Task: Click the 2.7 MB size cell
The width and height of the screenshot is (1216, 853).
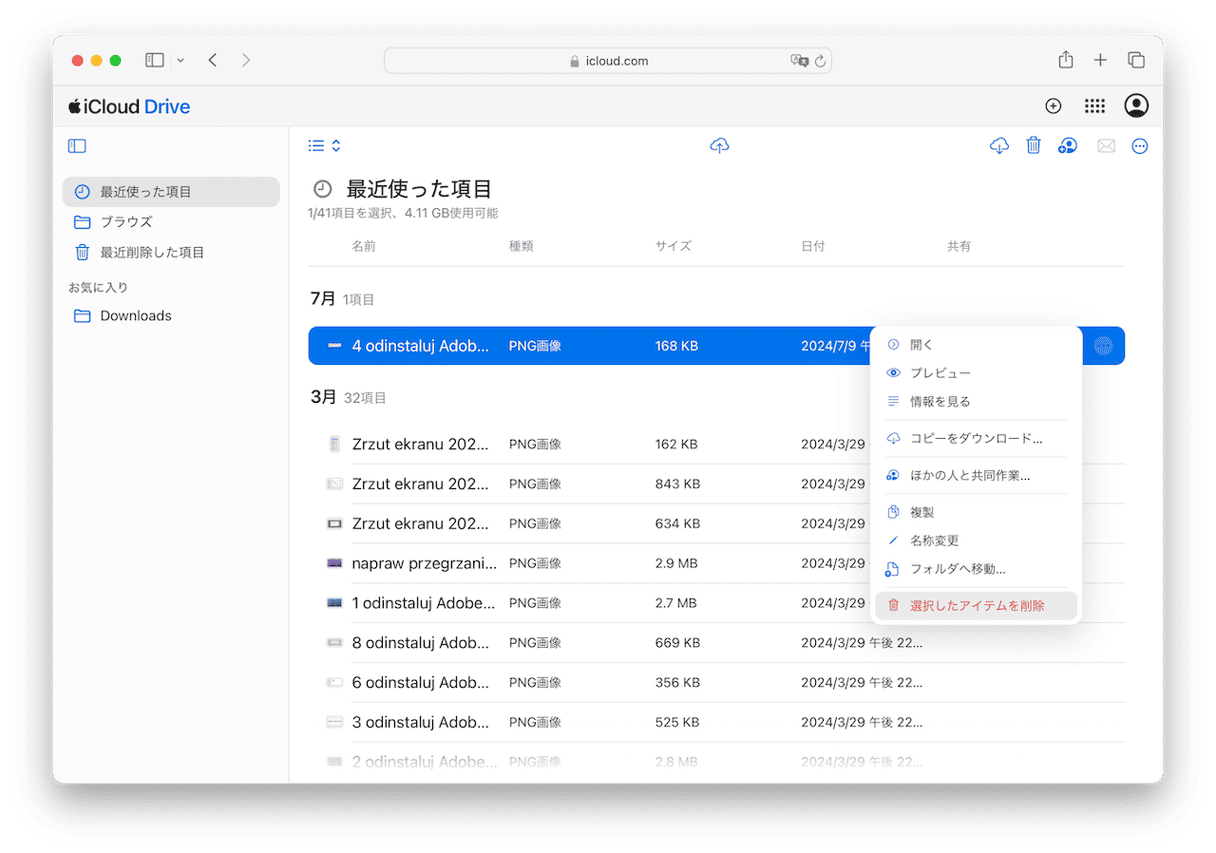Action: point(676,604)
